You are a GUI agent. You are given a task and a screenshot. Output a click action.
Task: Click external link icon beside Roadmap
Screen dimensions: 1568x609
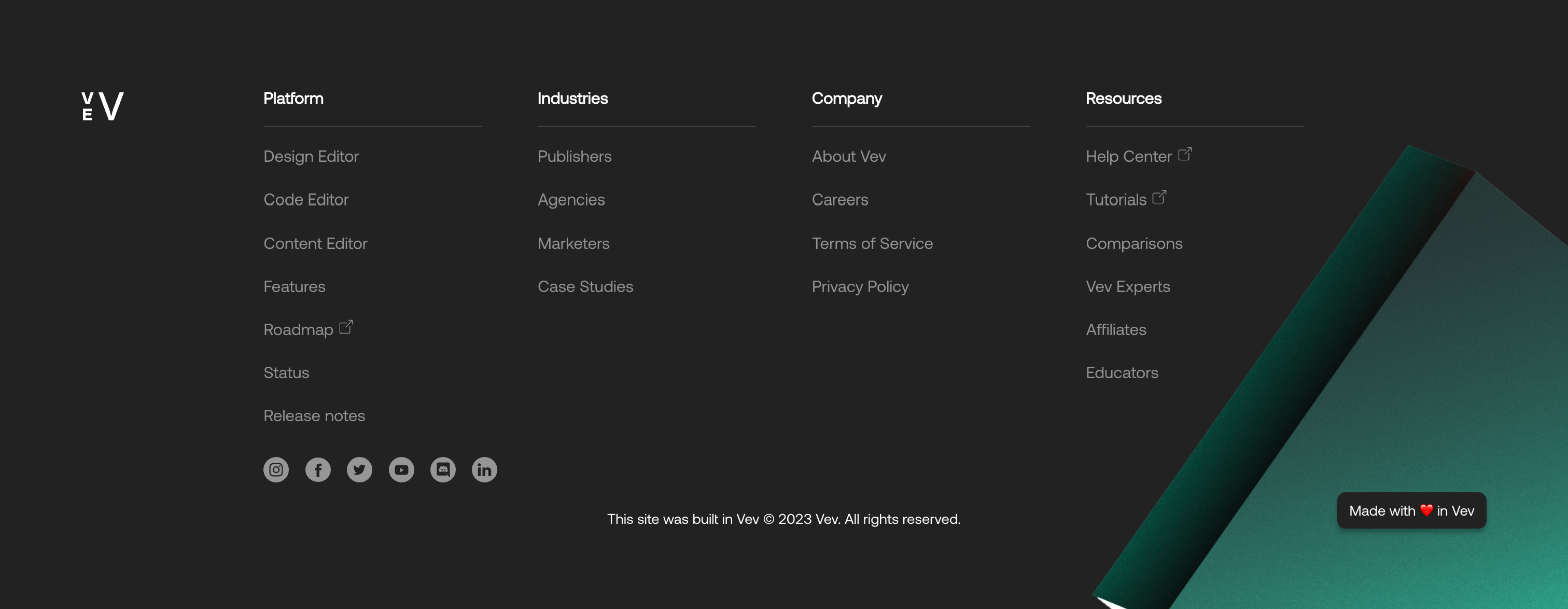346,327
